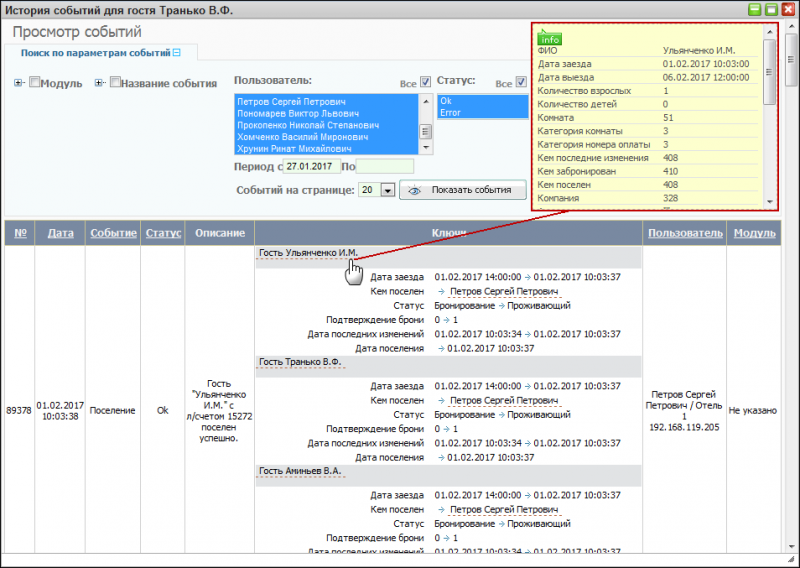Sort table by Дата column header
Image resolution: width=800 pixels, height=568 pixels.
[60, 233]
